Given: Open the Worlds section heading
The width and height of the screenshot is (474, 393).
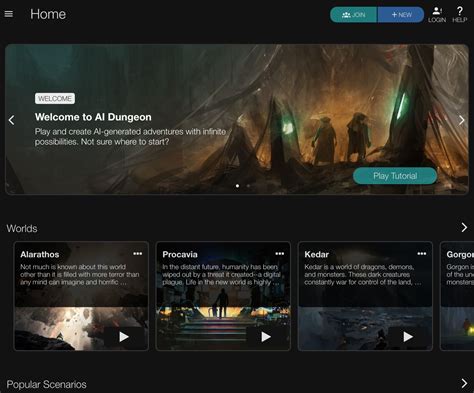Looking at the screenshot, I should click(22, 229).
